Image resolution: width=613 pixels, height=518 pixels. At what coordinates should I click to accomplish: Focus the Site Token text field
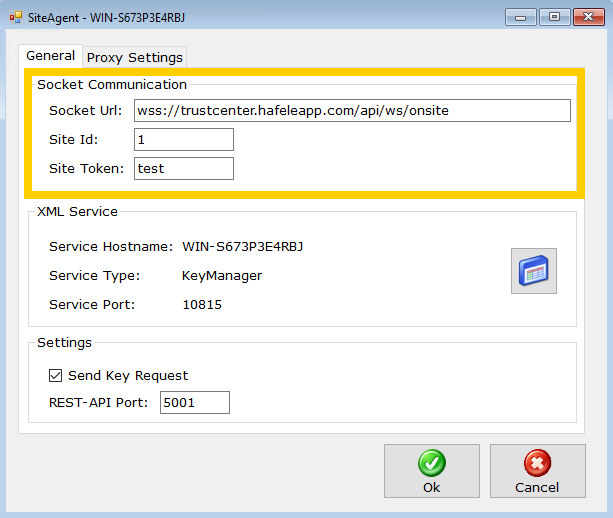tap(183, 168)
